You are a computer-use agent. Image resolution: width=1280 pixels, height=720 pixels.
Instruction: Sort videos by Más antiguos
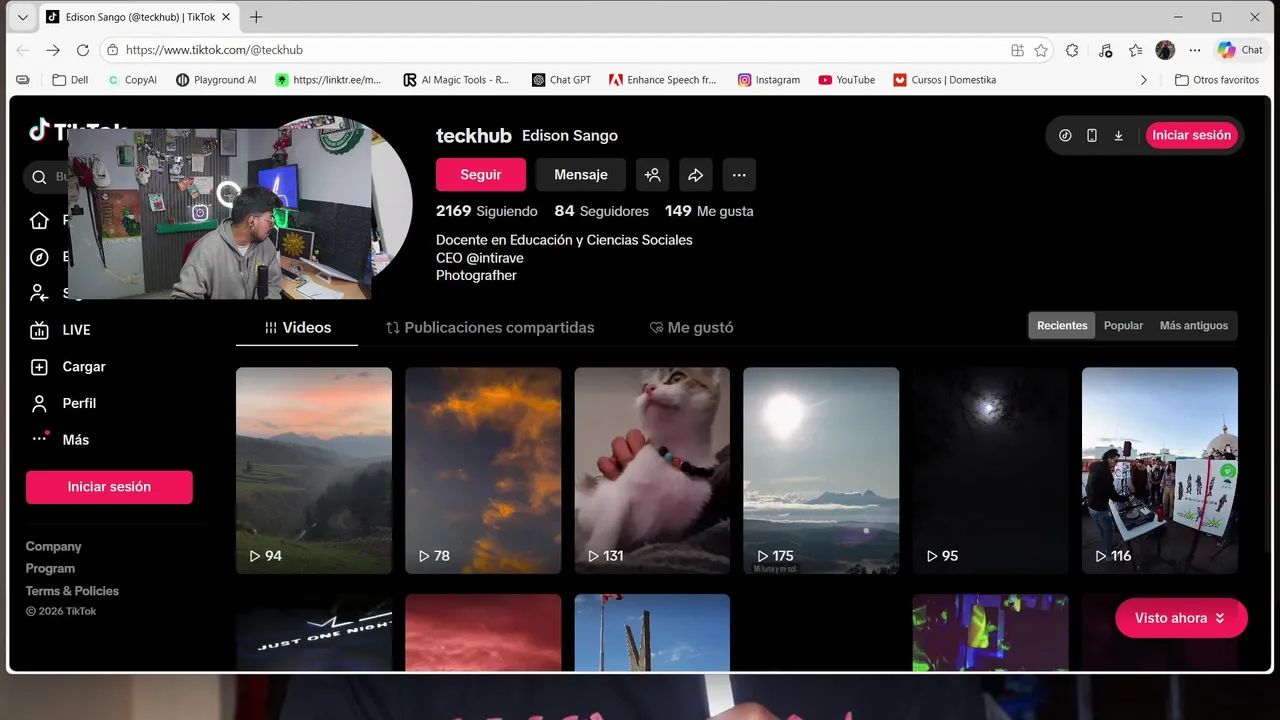[x=1193, y=325]
